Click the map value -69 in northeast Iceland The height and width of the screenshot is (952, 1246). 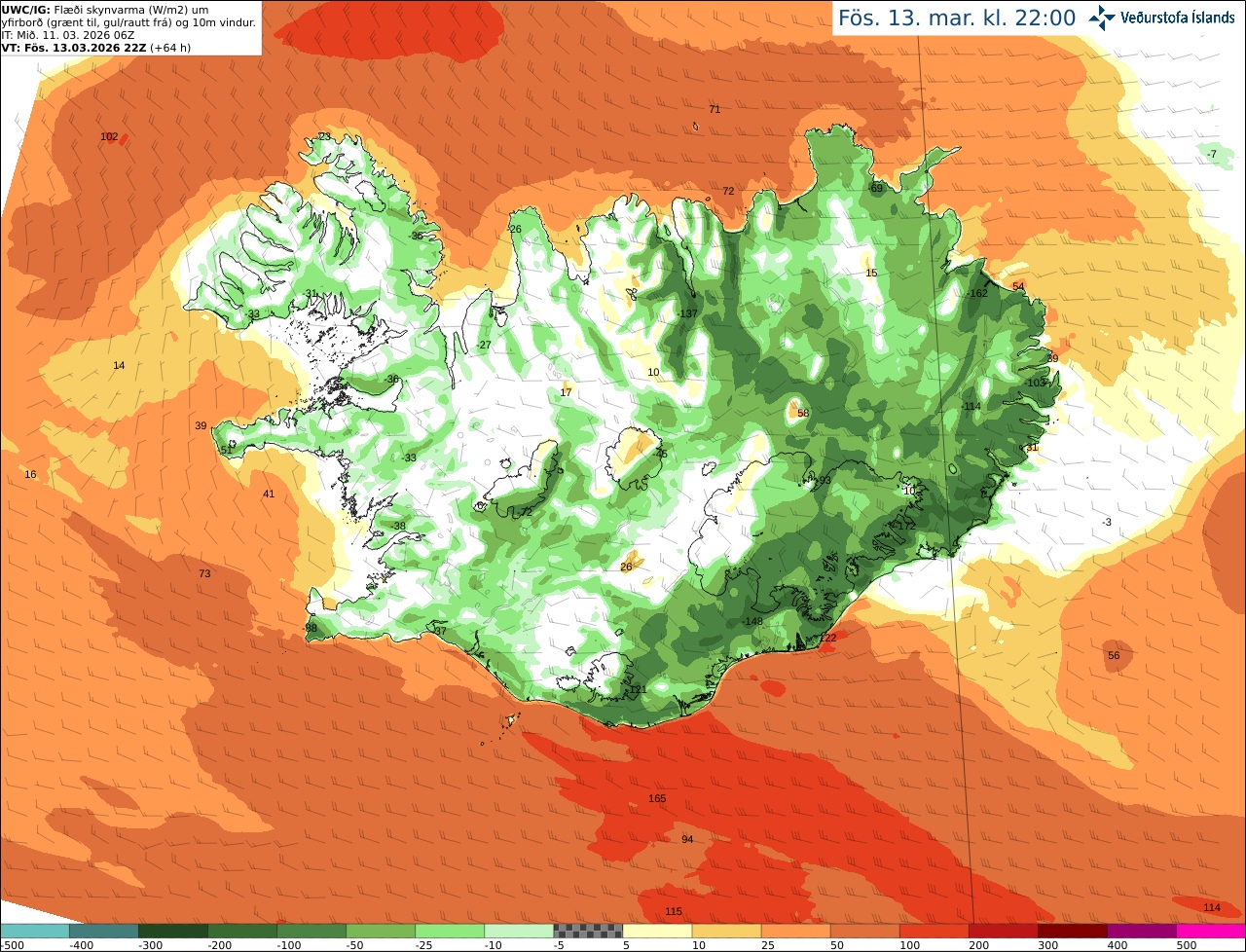(x=875, y=189)
